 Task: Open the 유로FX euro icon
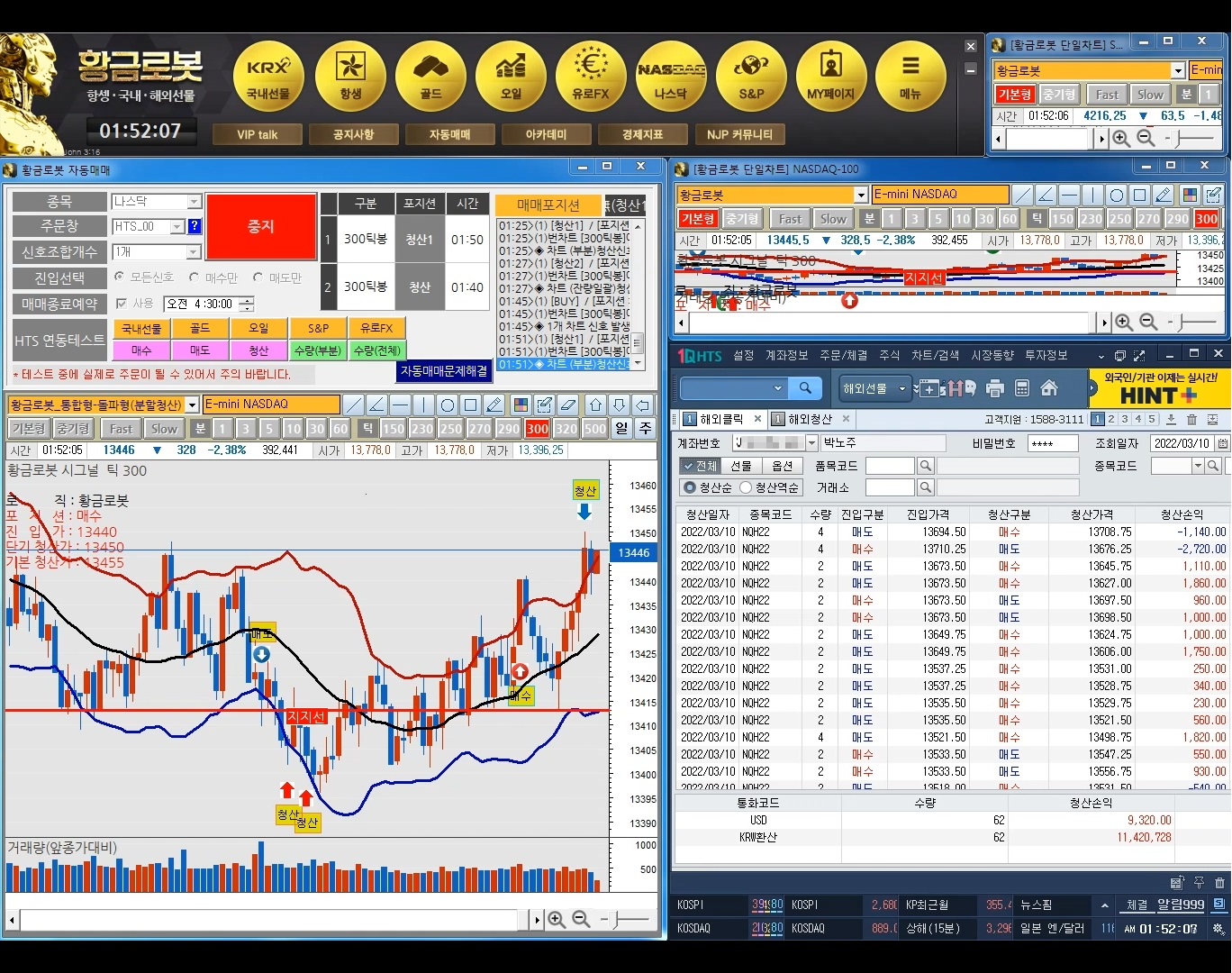pos(591,76)
